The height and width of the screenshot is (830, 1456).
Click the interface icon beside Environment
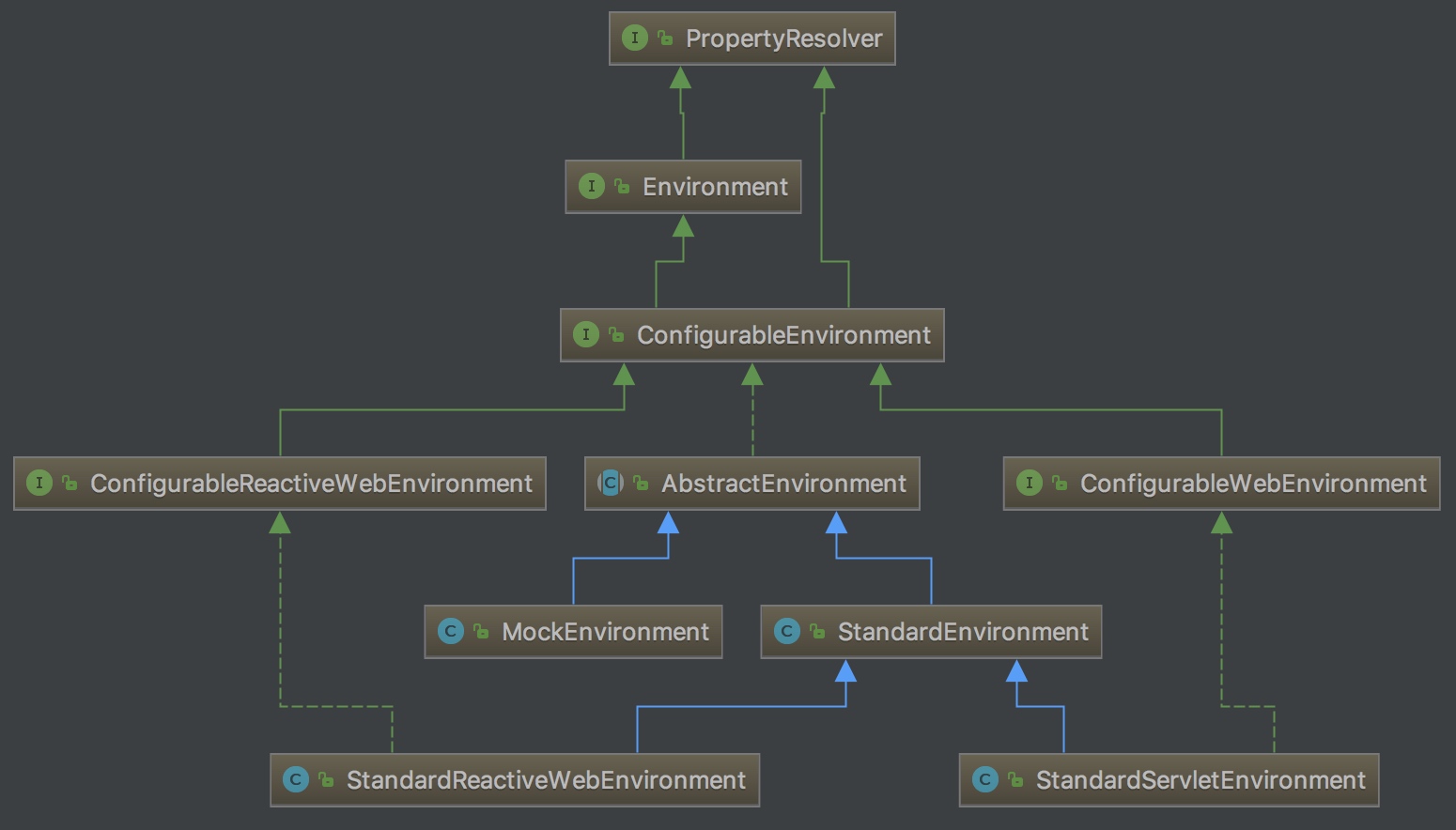coord(591,187)
